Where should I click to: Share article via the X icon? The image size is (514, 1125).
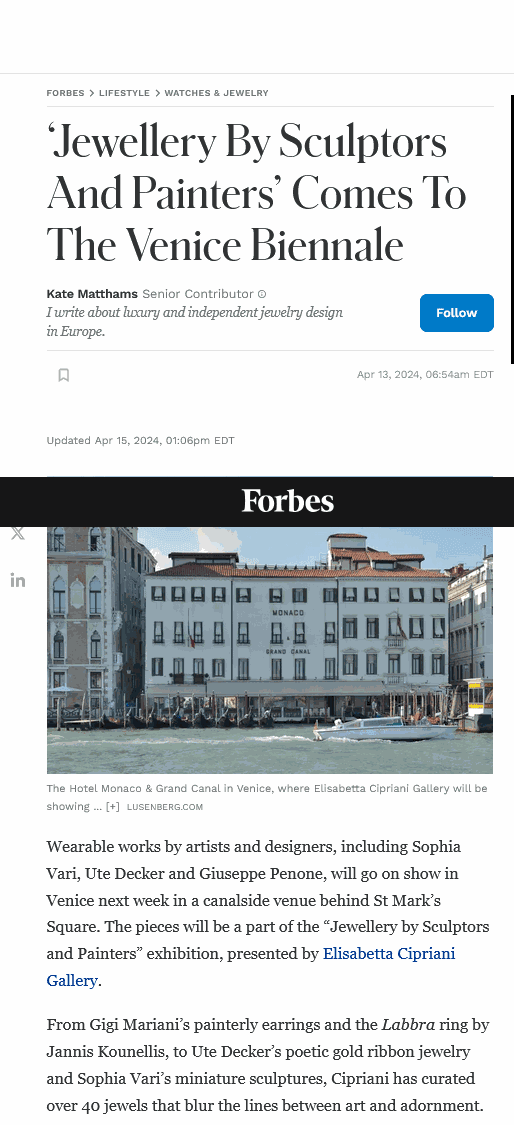pyautogui.click(x=18, y=533)
